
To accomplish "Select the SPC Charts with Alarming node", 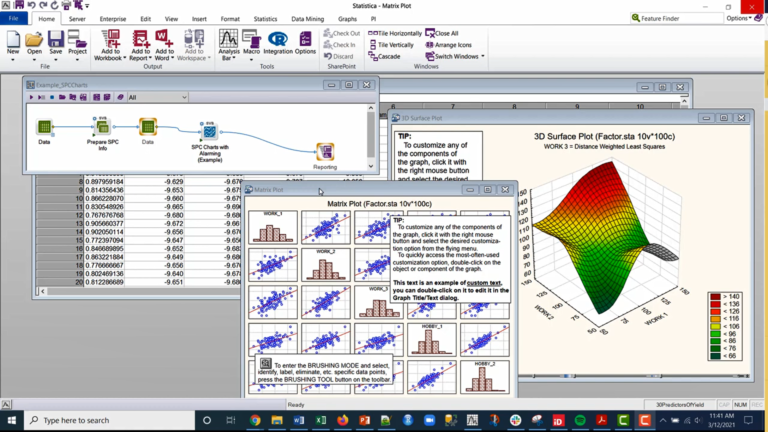I will [210, 131].
